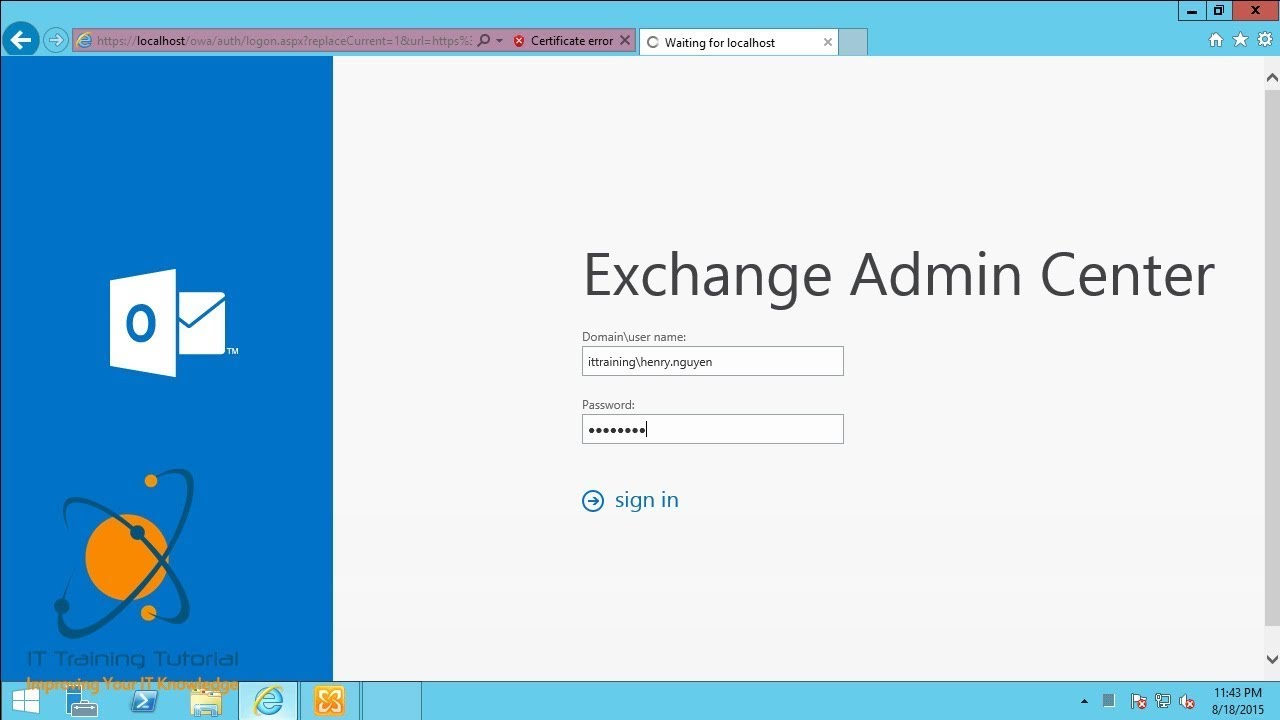The height and width of the screenshot is (720, 1280).
Task: Click the network status tray icon
Action: (1163, 702)
